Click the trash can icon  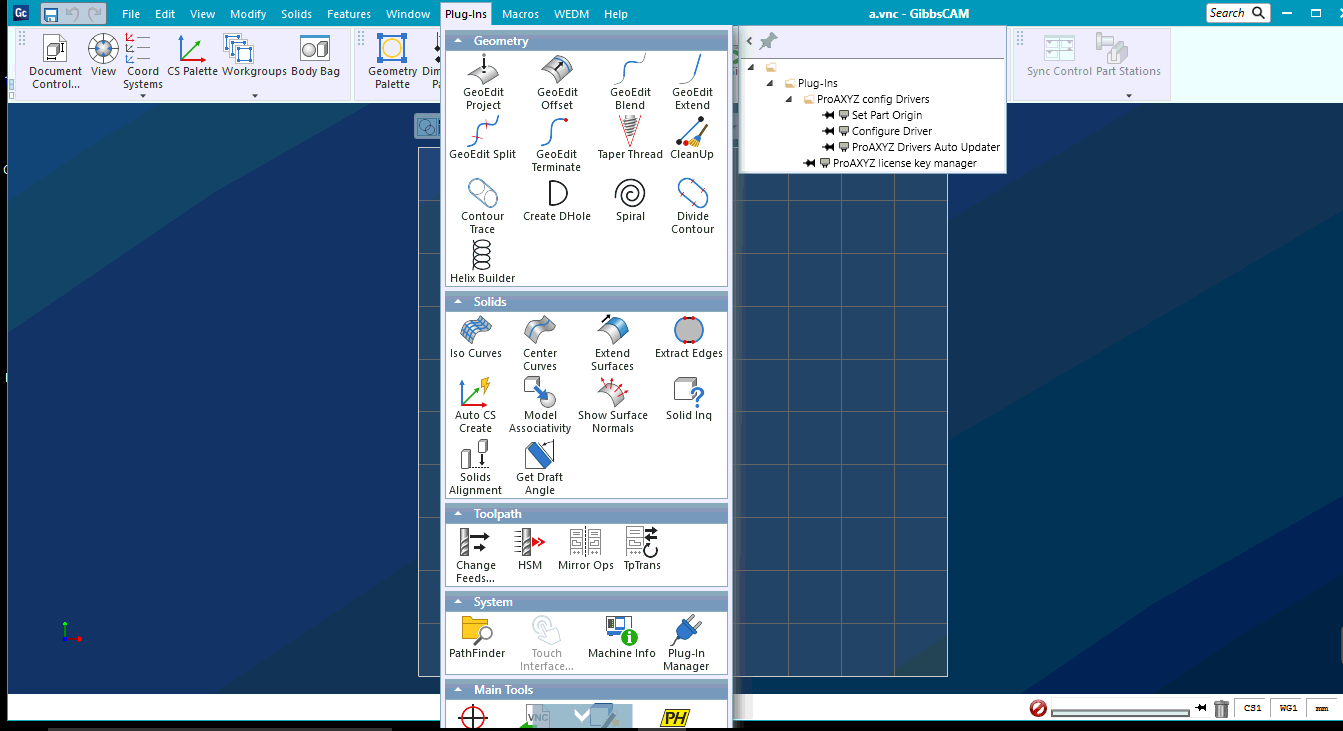(1221, 708)
